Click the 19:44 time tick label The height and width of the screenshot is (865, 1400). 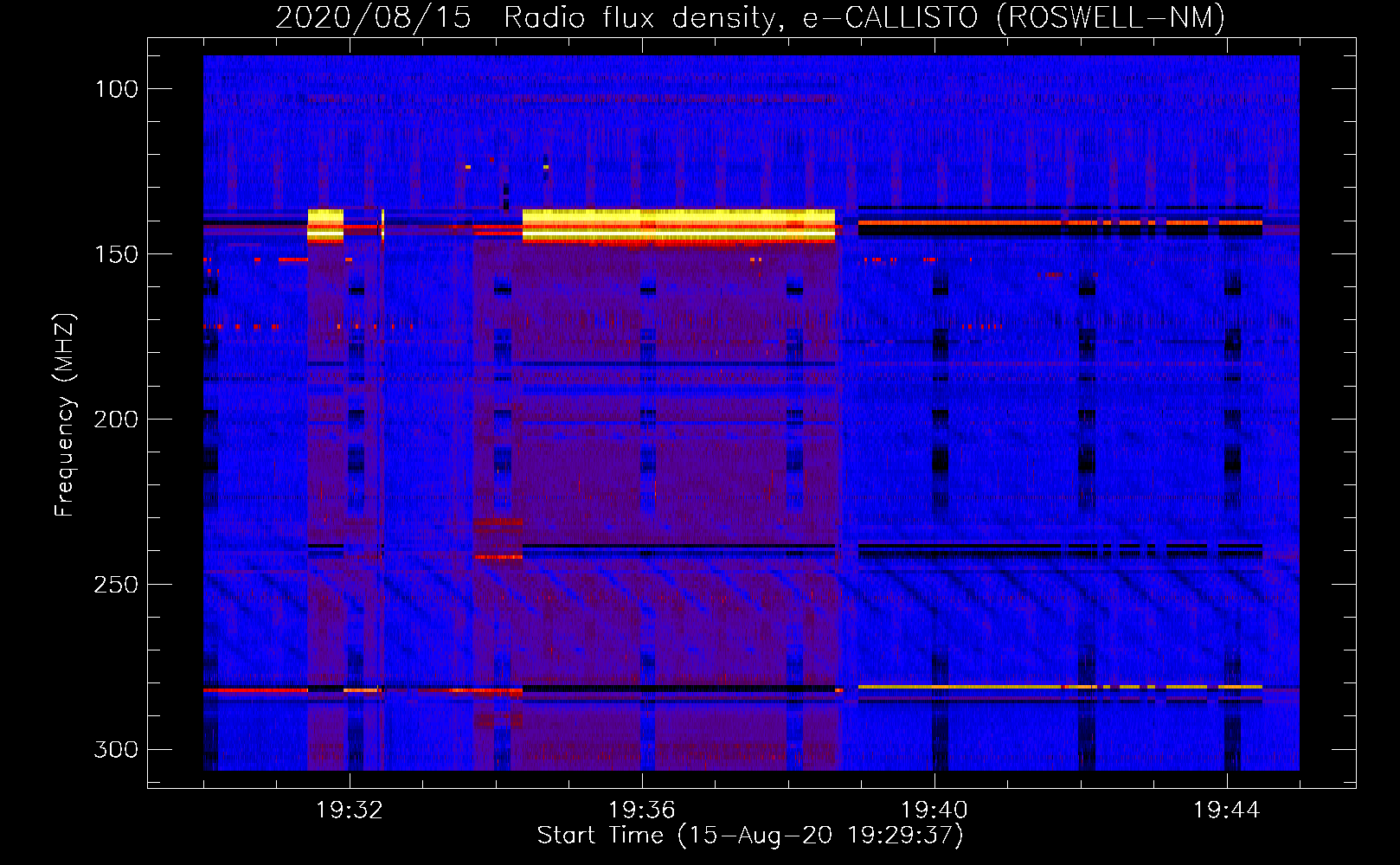[1227, 811]
